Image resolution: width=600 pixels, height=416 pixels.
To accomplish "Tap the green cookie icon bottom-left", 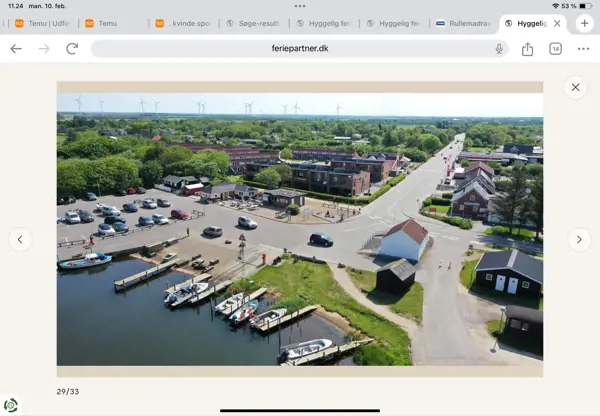I will click(x=11, y=405).
